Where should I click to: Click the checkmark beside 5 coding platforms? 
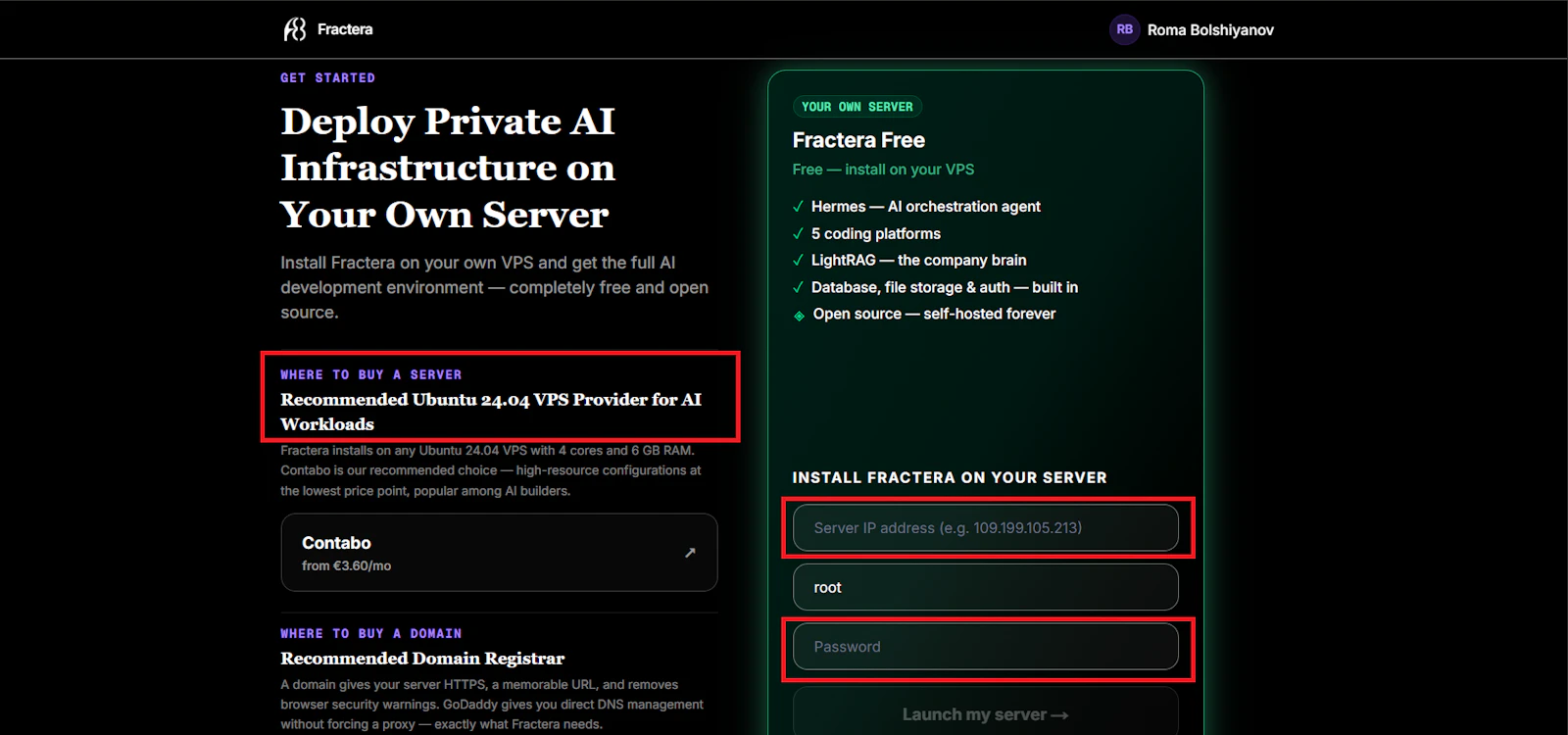click(x=798, y=234)
